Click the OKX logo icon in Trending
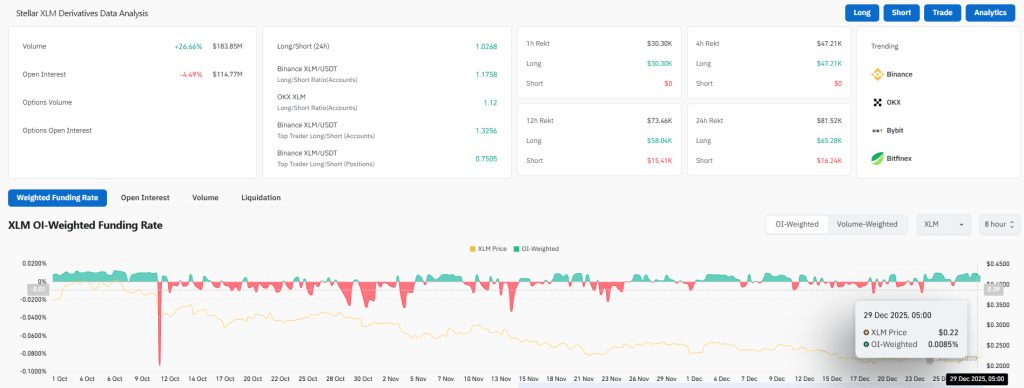The image size is (1024, 388). [877, 103]
